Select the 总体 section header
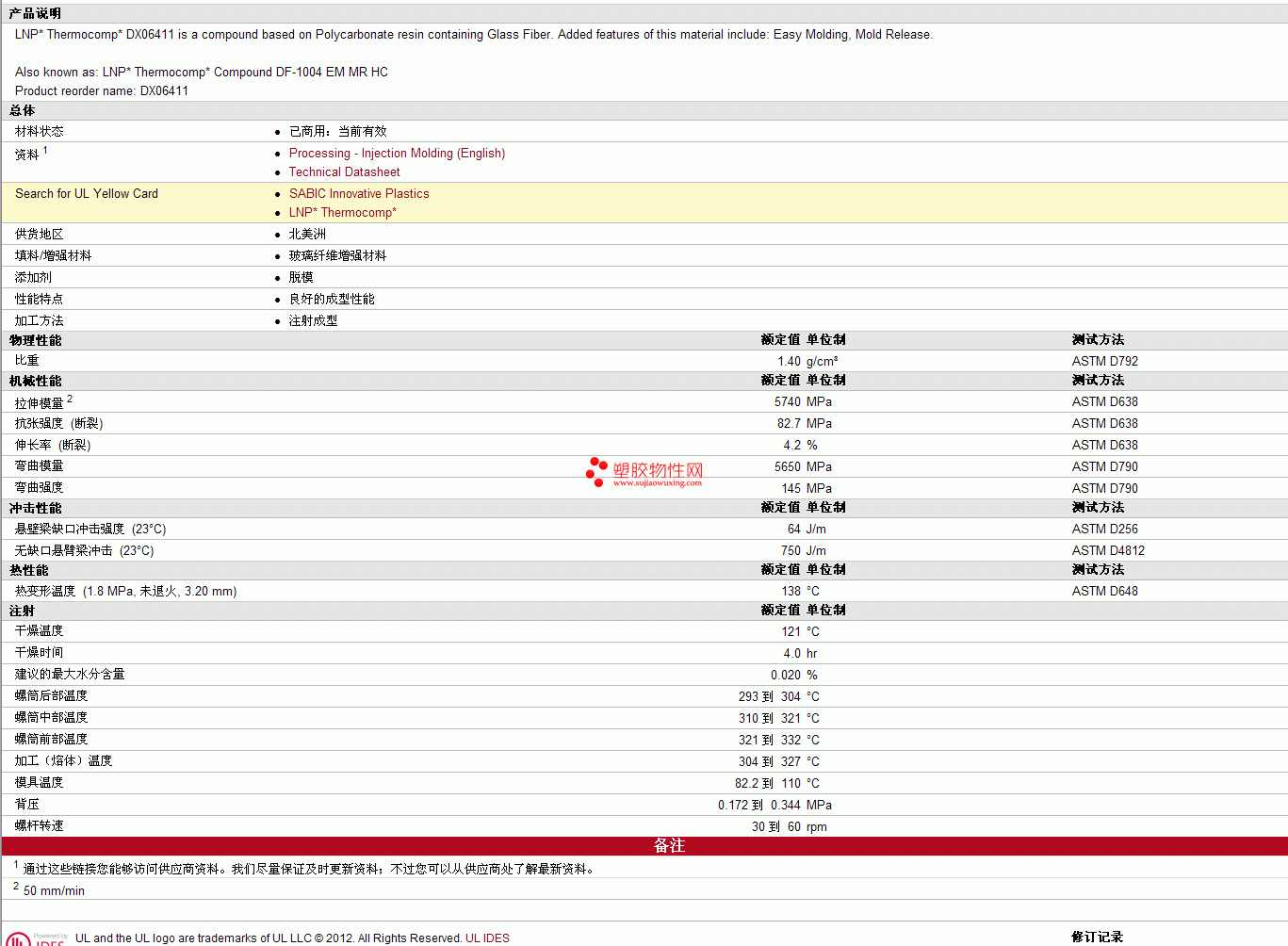This screenshot has height=946, width=1288. (x=23, y=111)
